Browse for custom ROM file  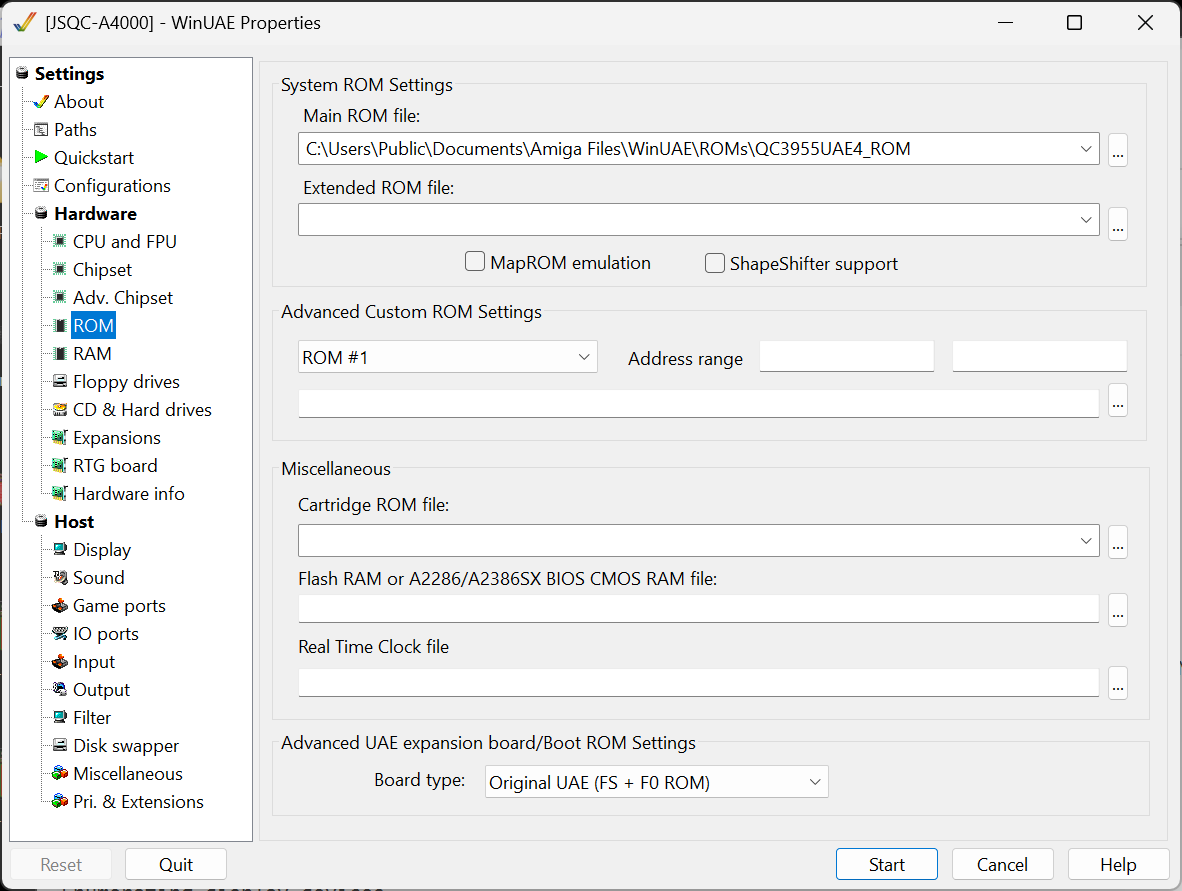1118,400
